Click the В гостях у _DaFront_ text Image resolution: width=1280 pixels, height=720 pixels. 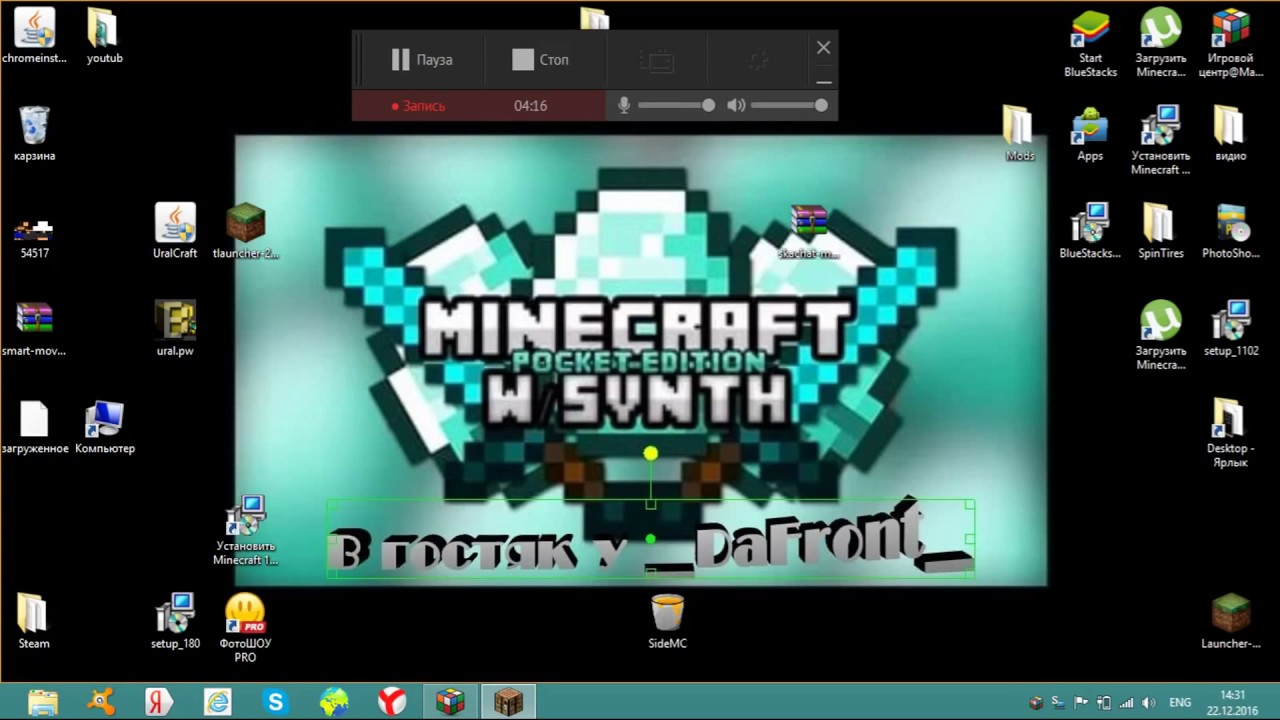650,540
